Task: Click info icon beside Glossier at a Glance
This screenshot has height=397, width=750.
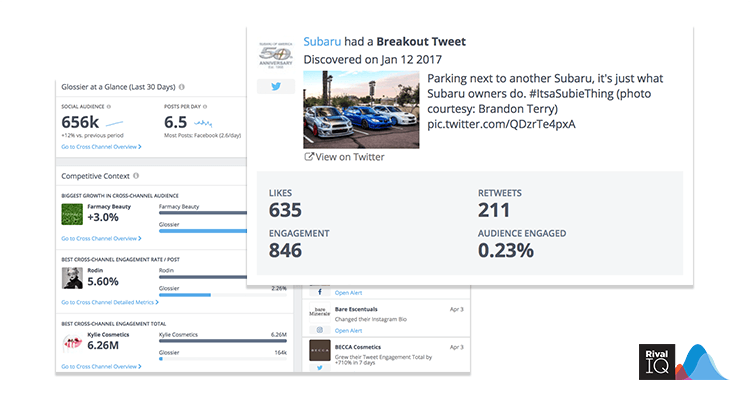Action: (182, 87)
